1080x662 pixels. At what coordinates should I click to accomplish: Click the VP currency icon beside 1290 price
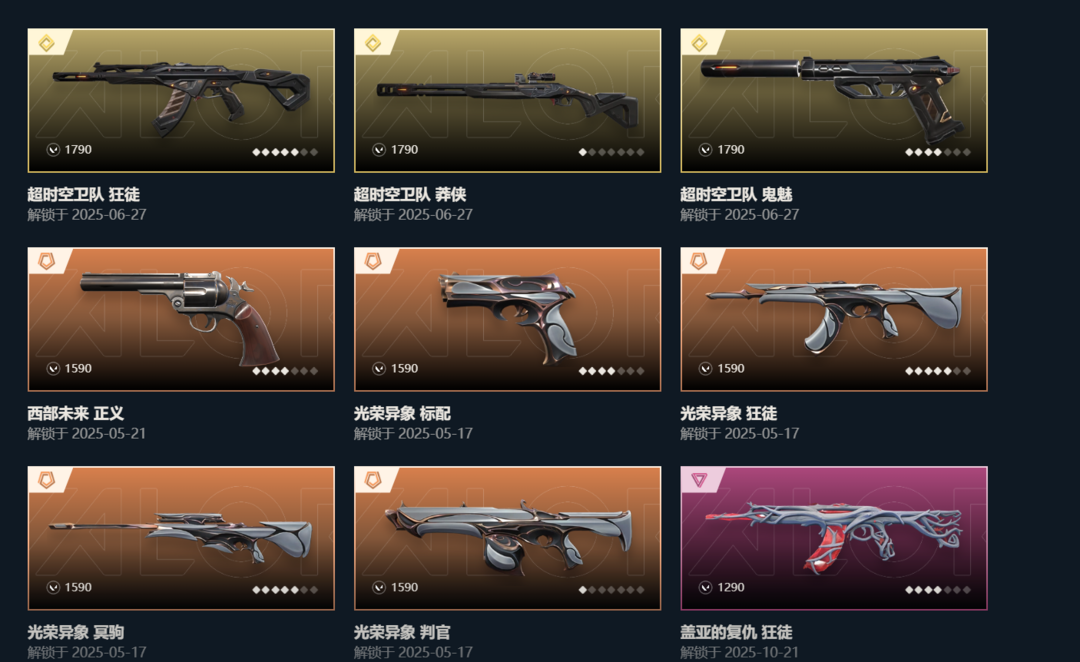[x=705, y=587]
